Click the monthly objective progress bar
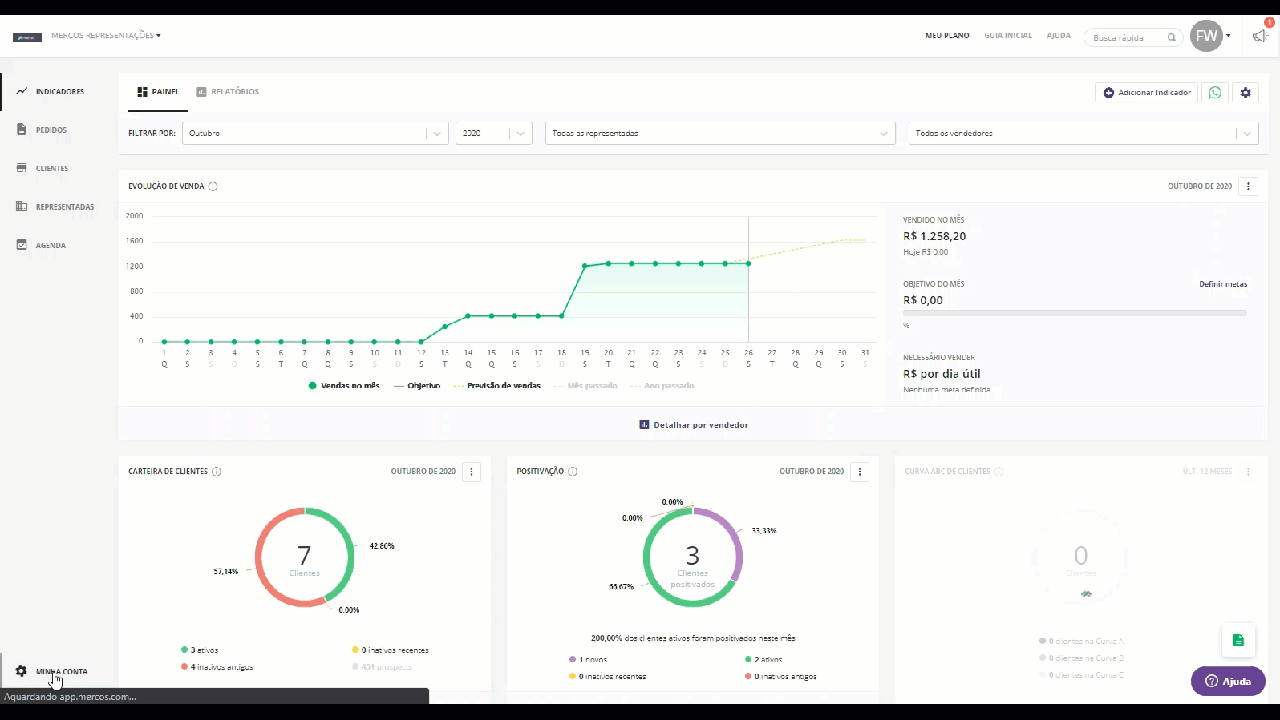Image resolution: width=1280 pixels, height=720 pixels. click(x=1074, y=313)
